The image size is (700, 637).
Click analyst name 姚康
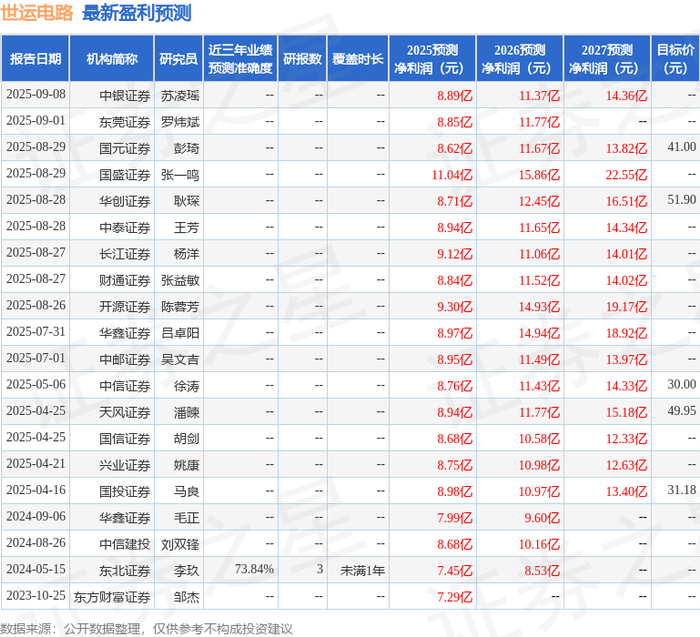pos(186,465)
